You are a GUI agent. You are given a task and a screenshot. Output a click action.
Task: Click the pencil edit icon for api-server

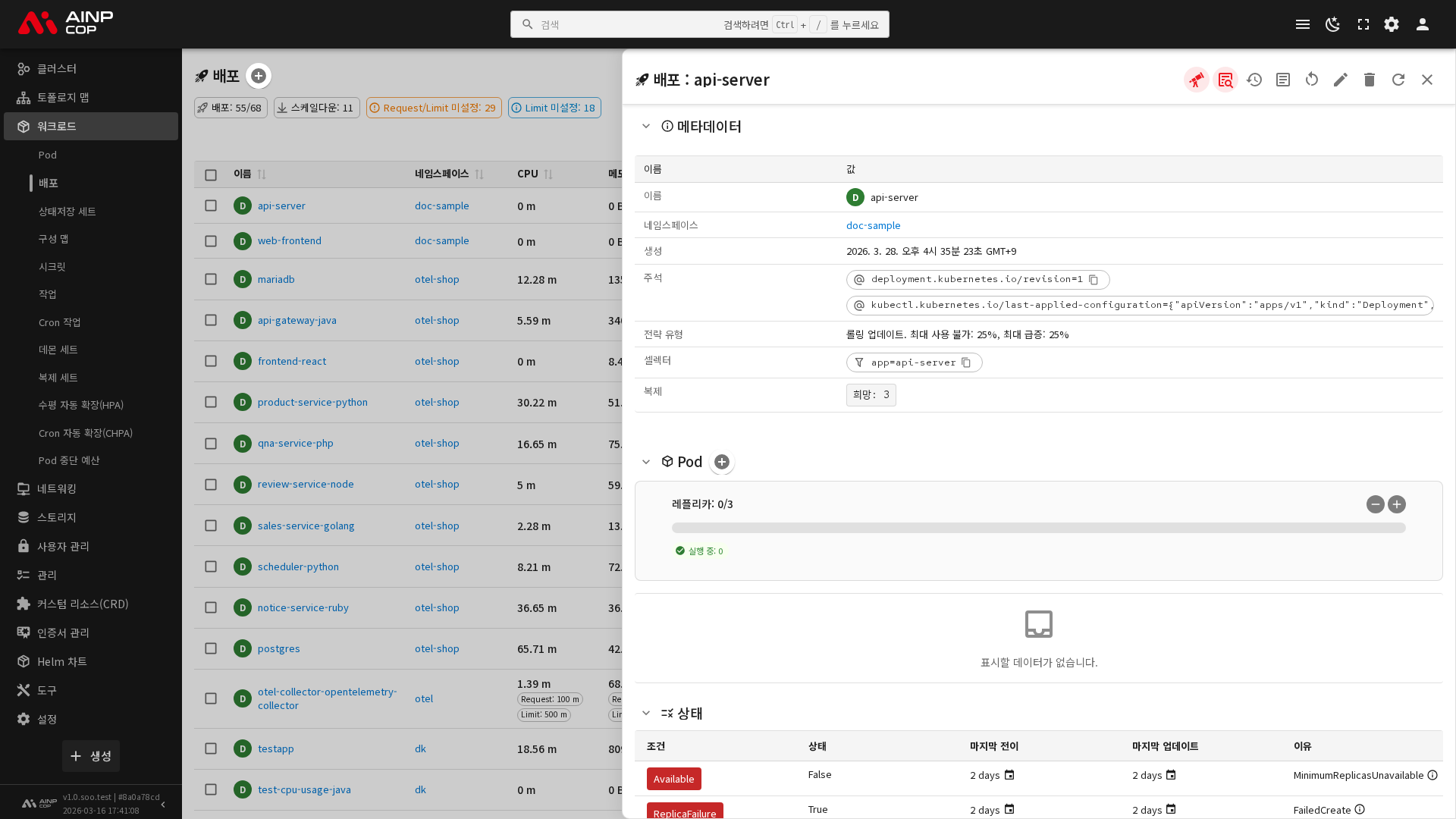[x=1341, y=80]
